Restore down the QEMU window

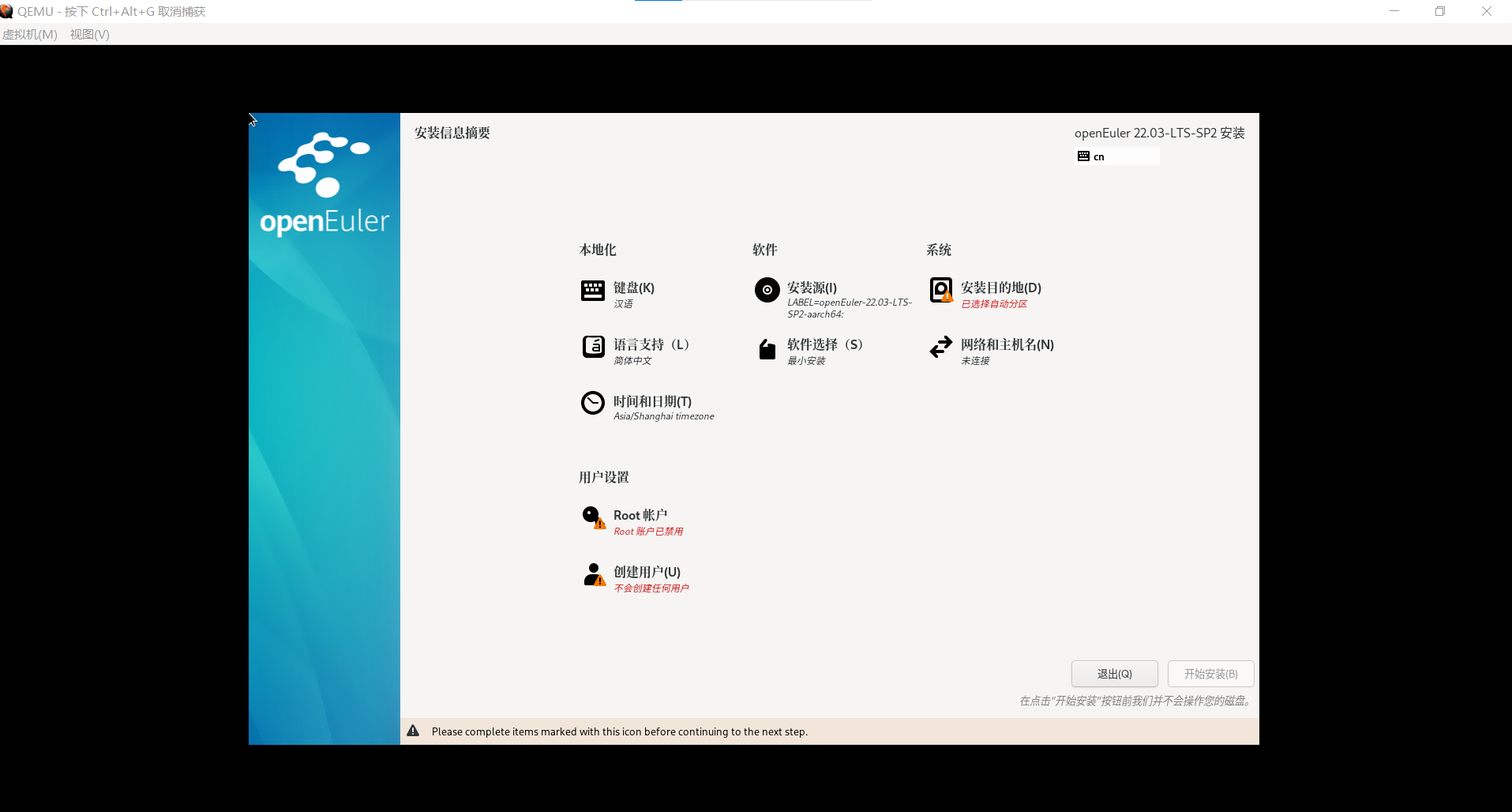[x=1440, y=11]
